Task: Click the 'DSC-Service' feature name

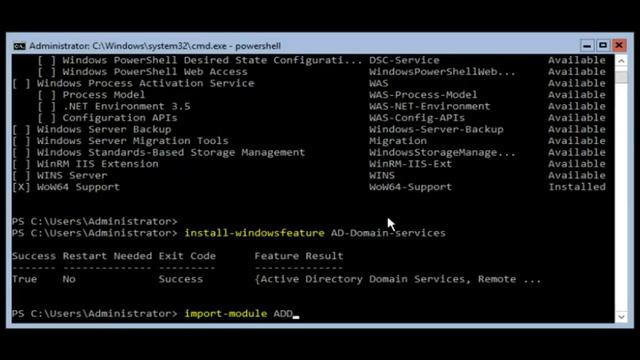Action: pos(404,60)
